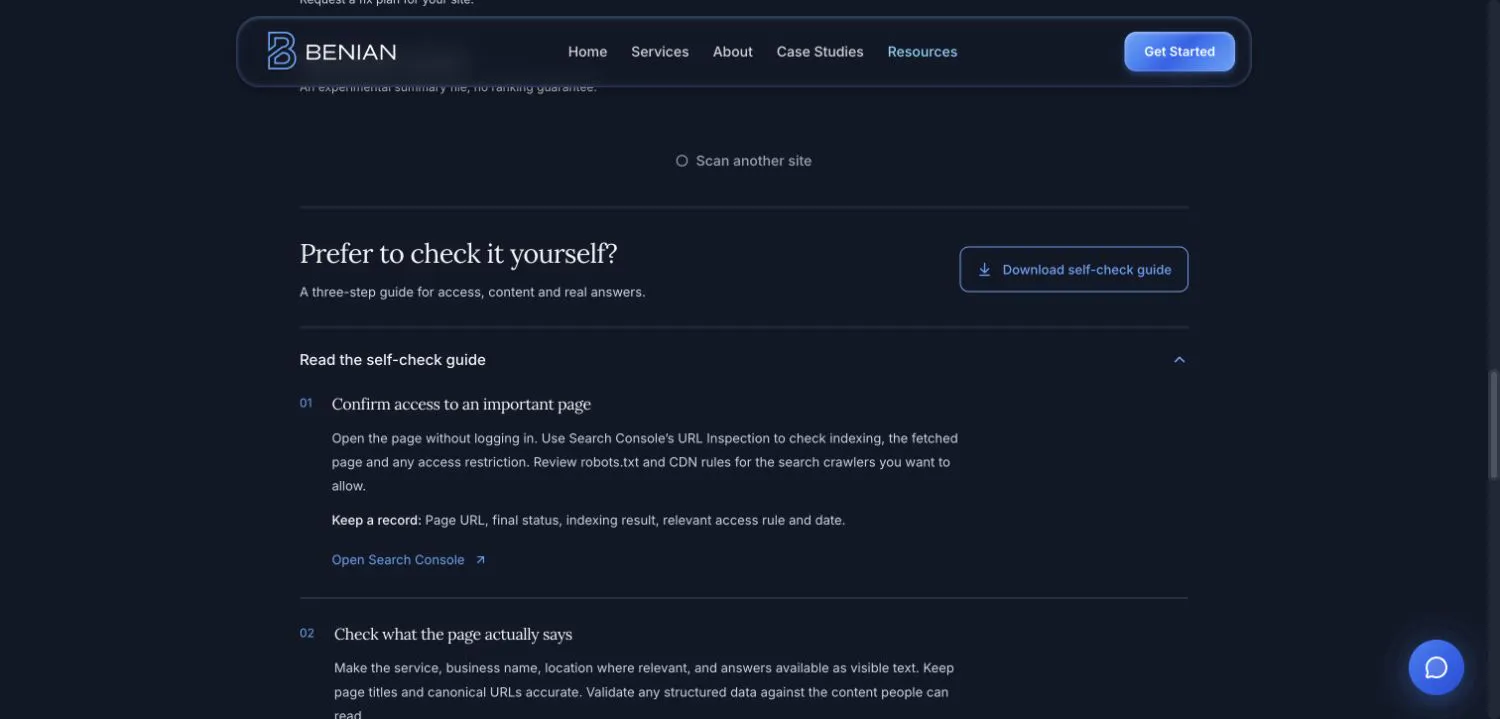This screenshot has height=719, width=1500.
Task: Click the step number 01
Action: pyautogui.click(x=306, y=403)
